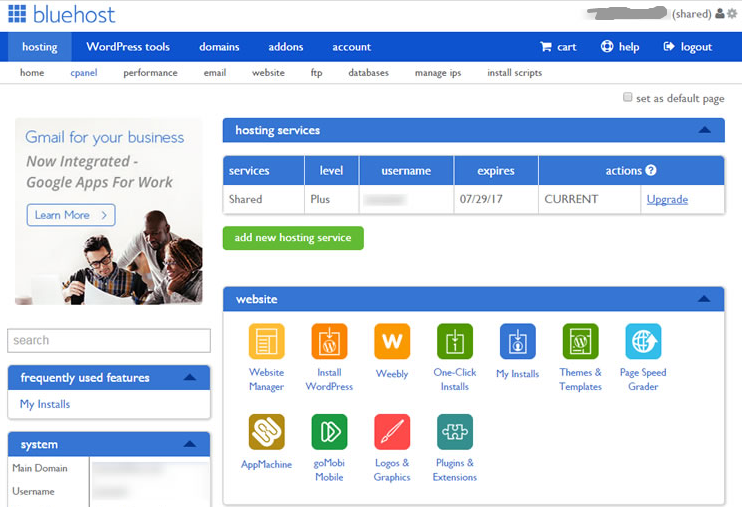742x507 pixels.
Task: Click the logout text label
Action: (696, 47)
